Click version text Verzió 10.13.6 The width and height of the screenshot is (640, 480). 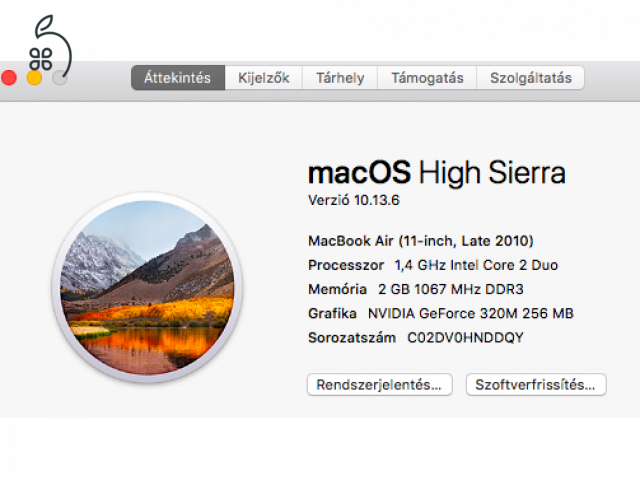pos(353,200)
